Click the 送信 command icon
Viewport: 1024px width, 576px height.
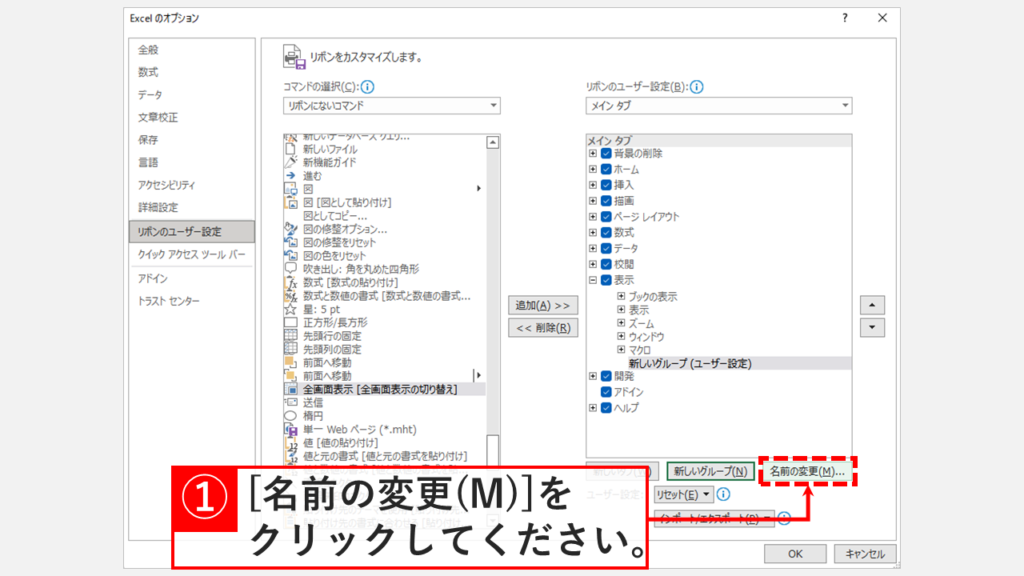tap(291, 401)
